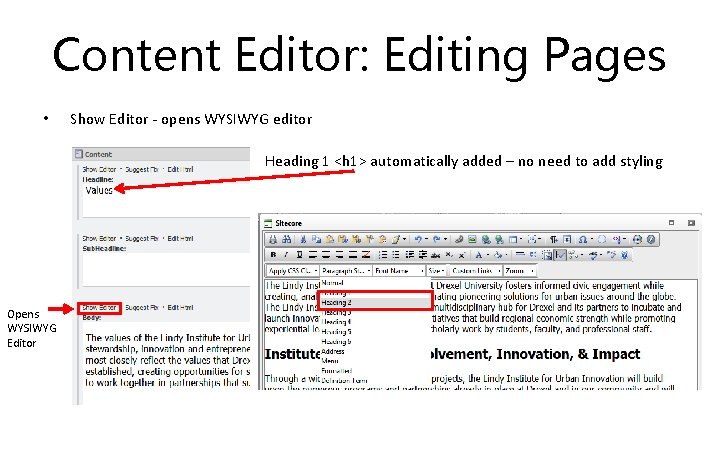Viewport: 720px width, 450px height.
Task: Click the bulleted list icon
Action: click(x=396, y=255)
